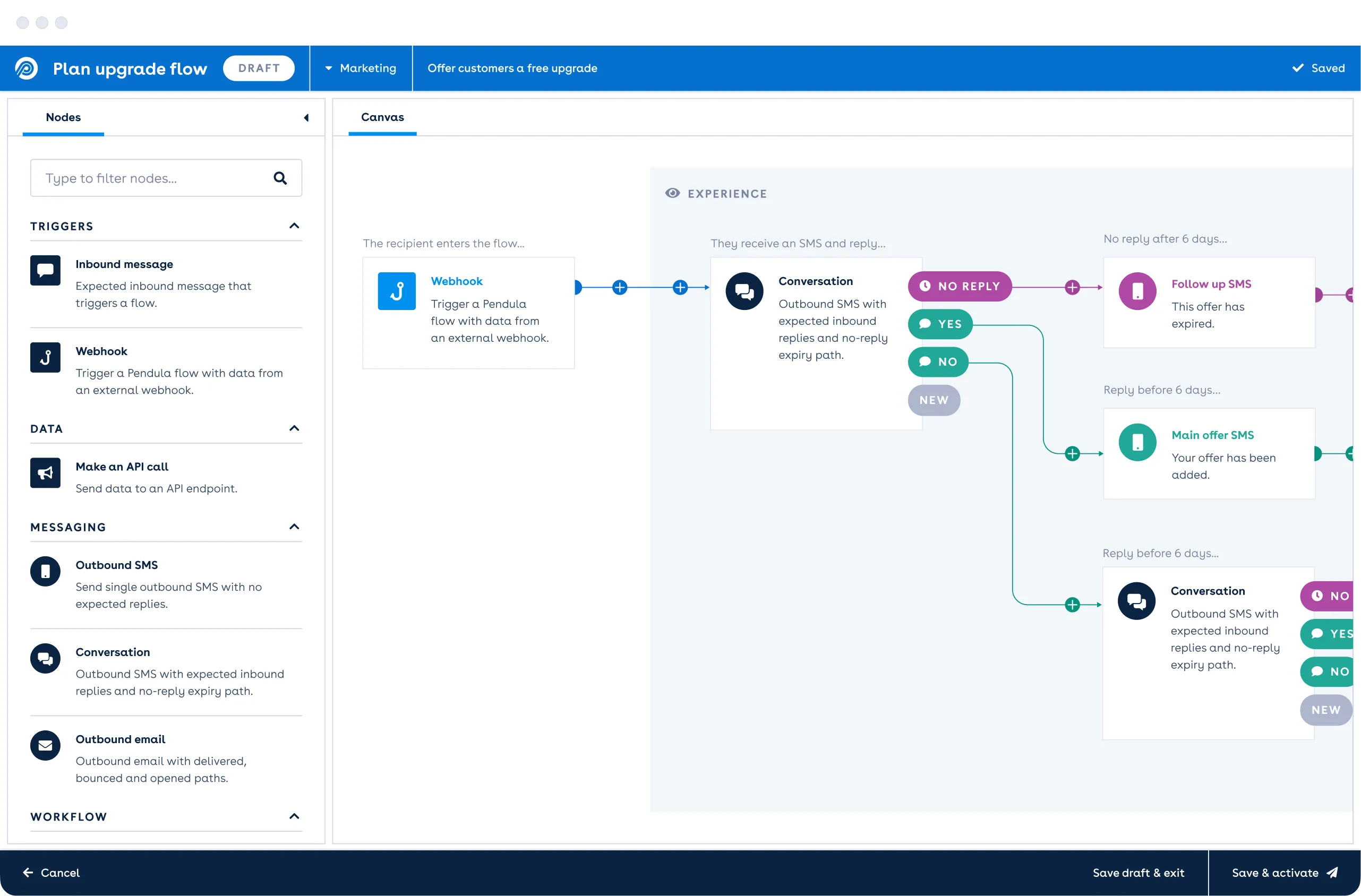Click Save draft & exit
The height and width of the screenshot is (896, 1361).
pos(1138,873)
